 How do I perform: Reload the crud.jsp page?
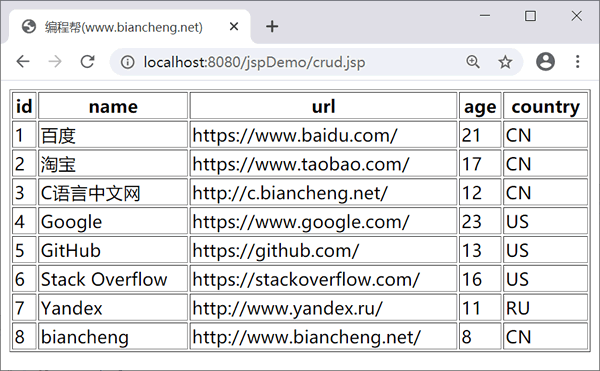88,62
